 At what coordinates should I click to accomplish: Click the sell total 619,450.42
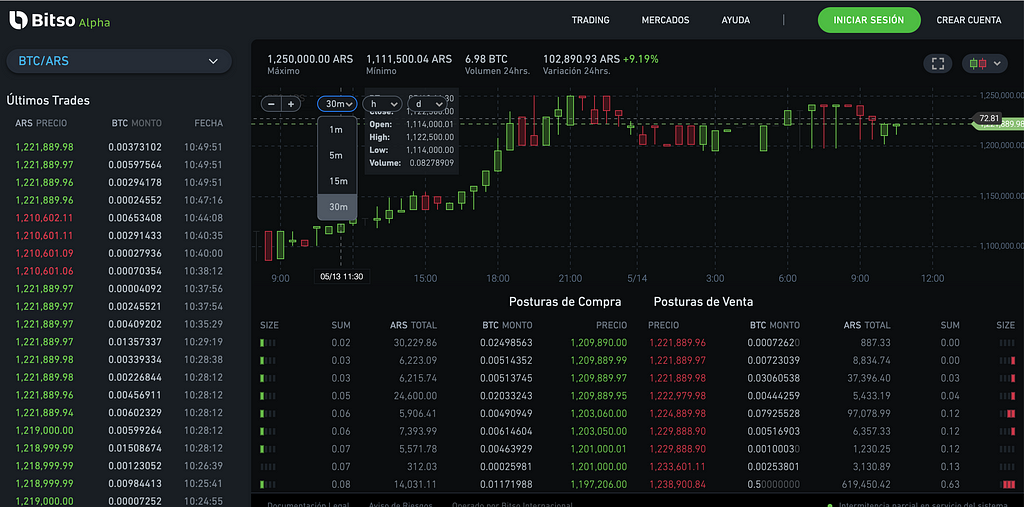865,484
